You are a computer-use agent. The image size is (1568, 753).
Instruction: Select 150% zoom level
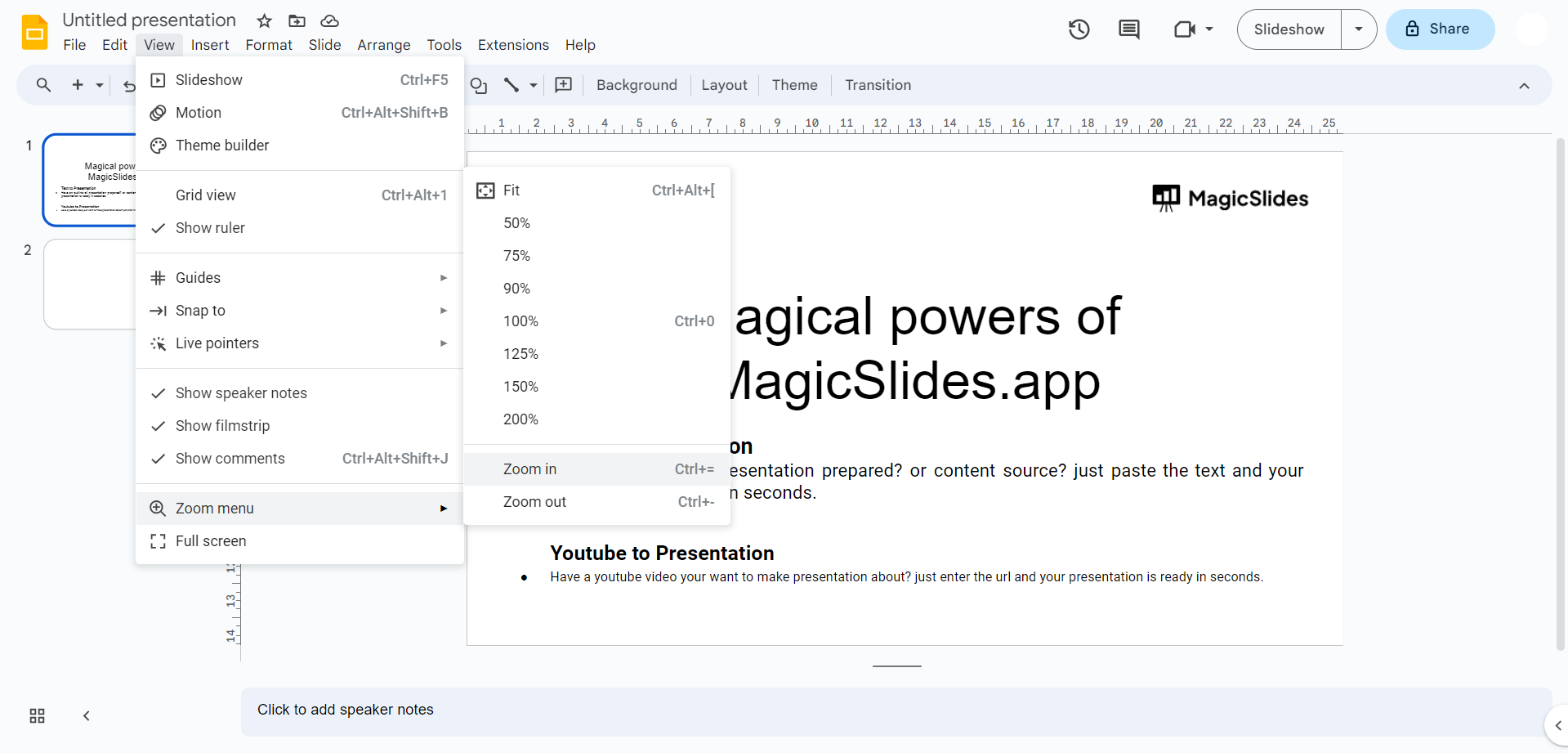[520, 387]
